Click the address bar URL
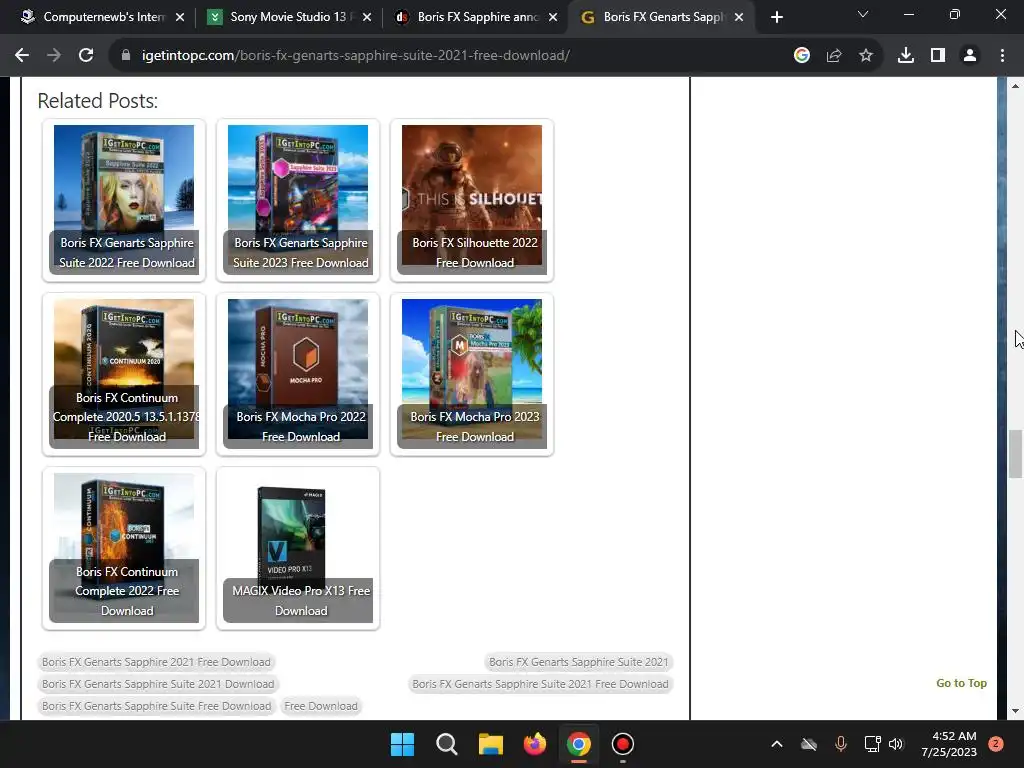Image resolution: width=1024 pixels, height=768 pixels. tap(356, 56)
